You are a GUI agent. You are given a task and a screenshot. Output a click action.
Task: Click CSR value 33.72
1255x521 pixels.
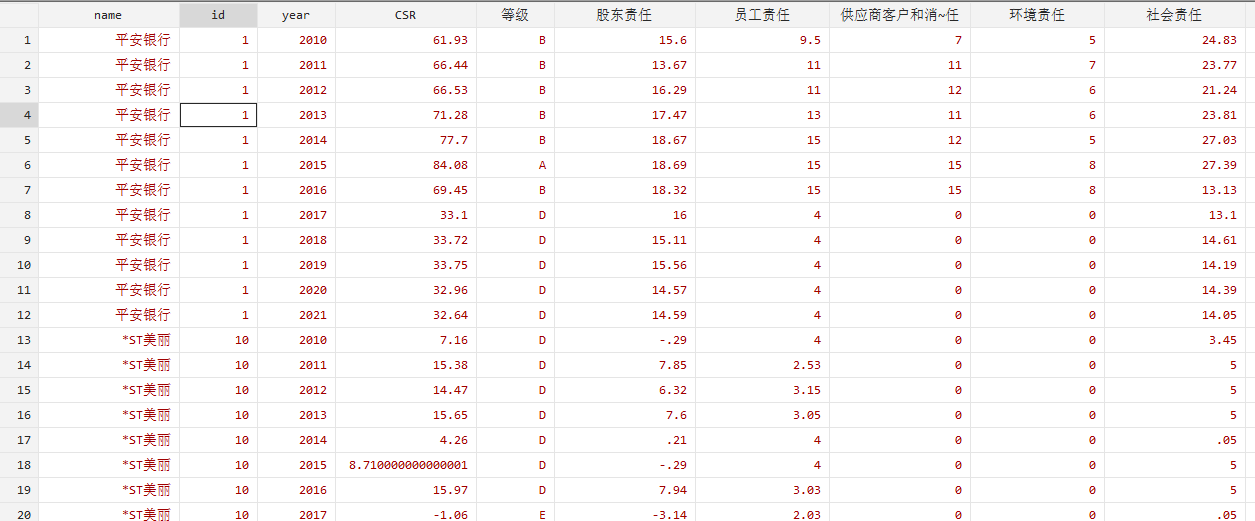[x=451, y=240]
